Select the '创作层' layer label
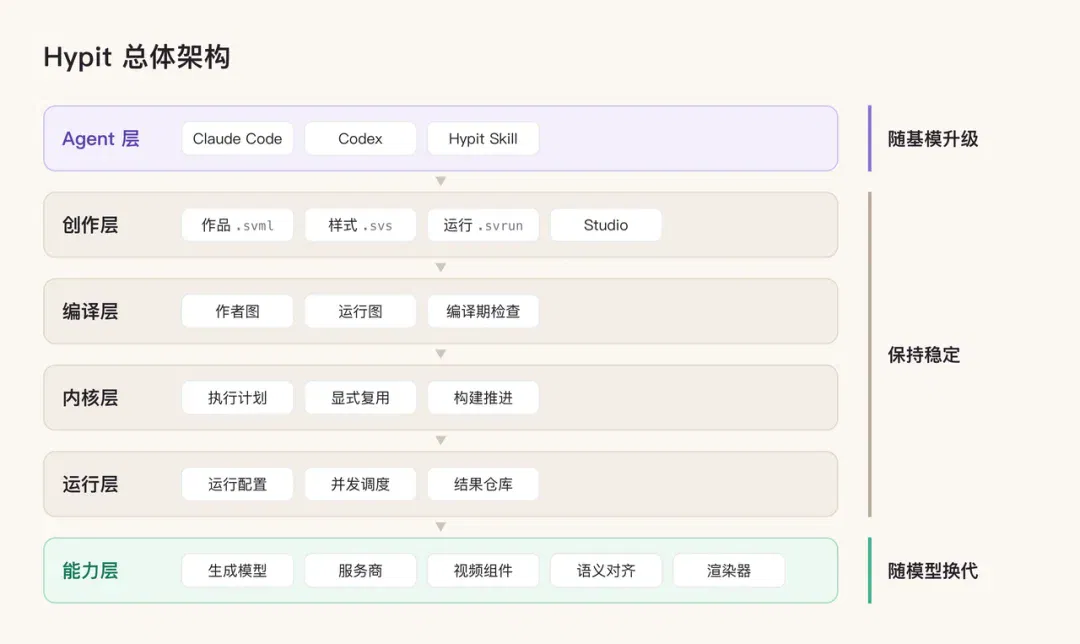The width and height of the screenshot is (1080, 644). click(90, 225)
